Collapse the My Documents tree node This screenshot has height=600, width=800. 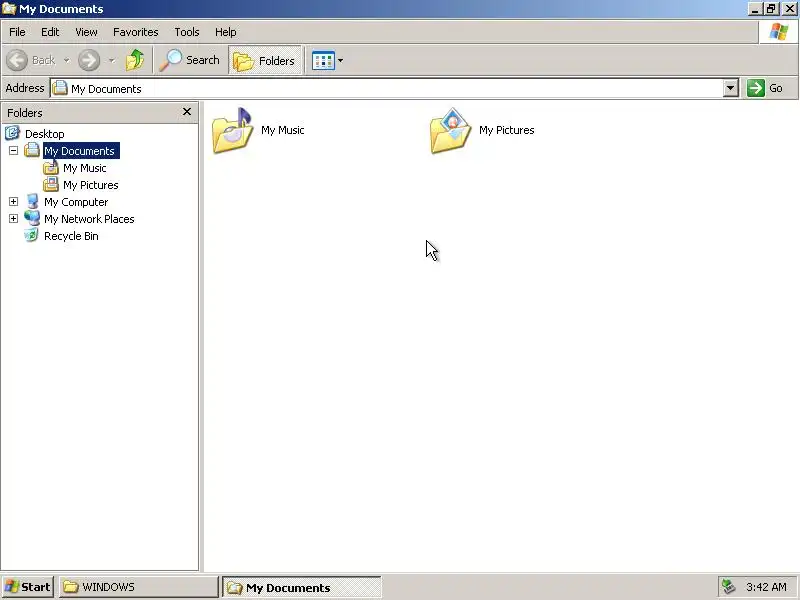pos(14,151)
